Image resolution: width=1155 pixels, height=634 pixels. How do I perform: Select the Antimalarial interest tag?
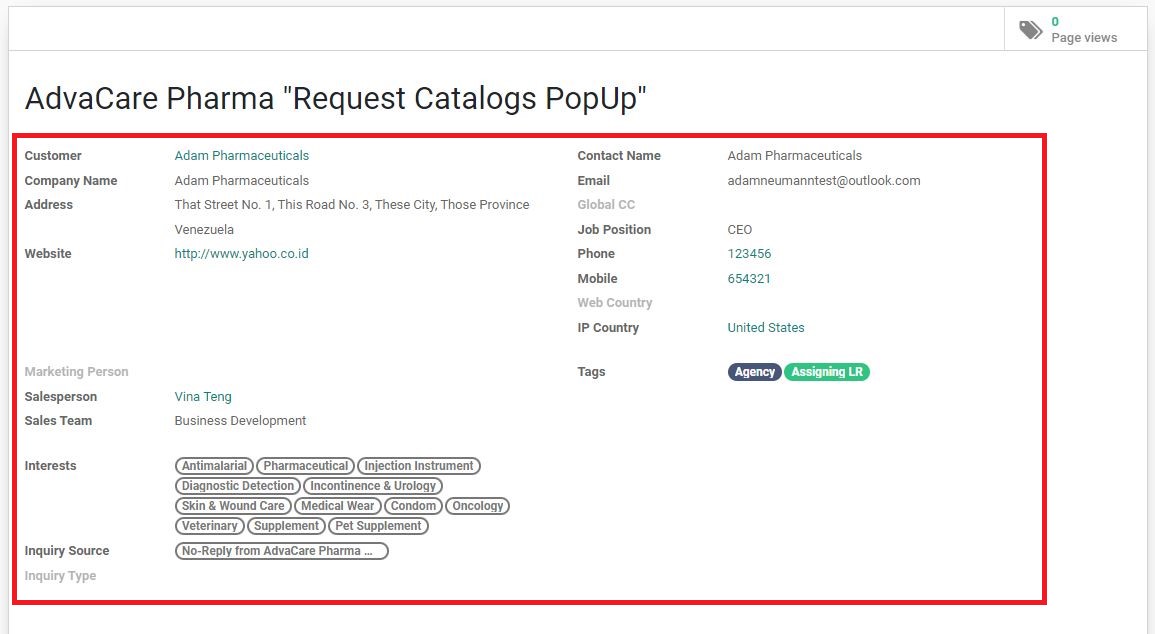214,465
